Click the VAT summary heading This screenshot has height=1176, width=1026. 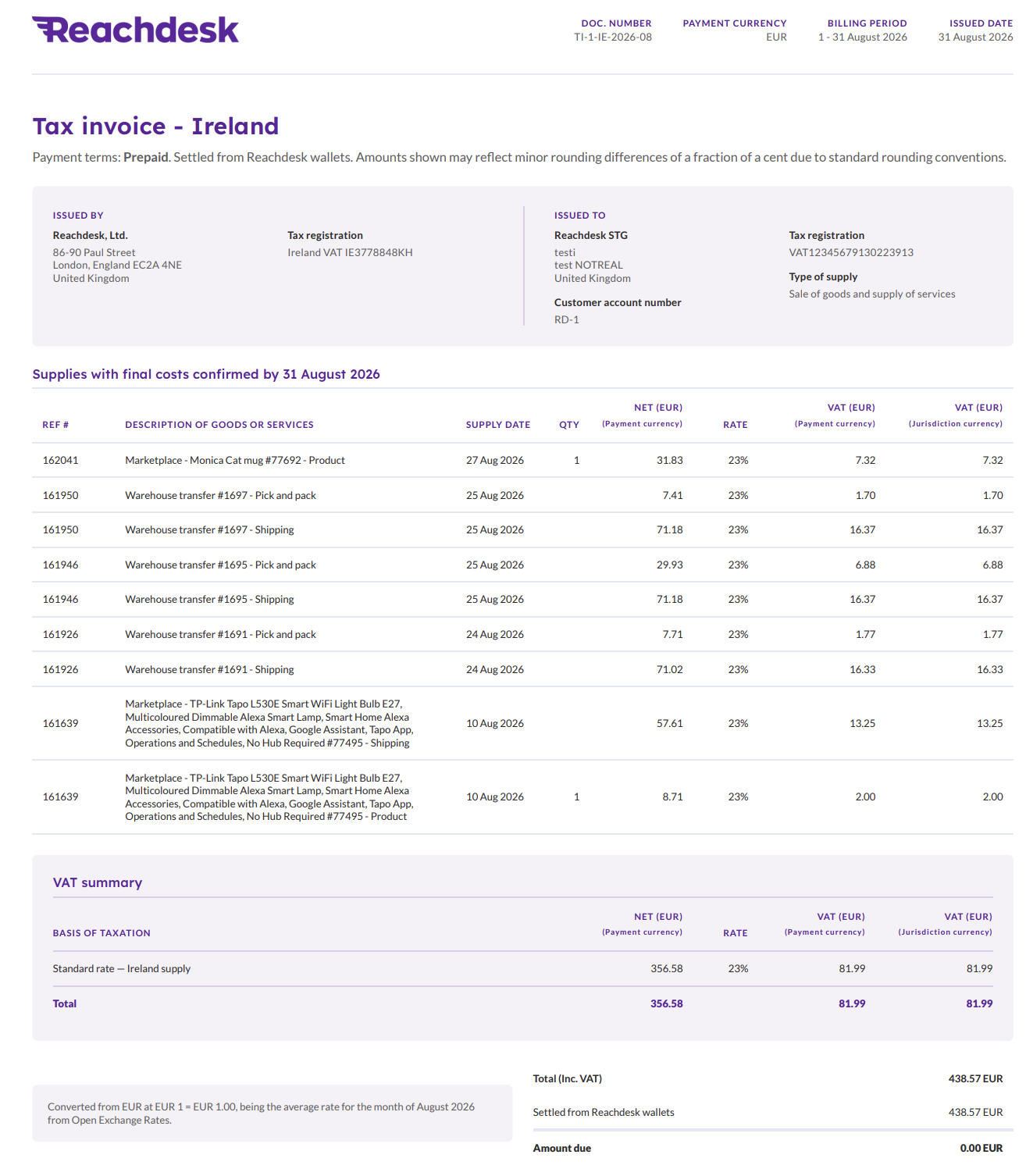(98, 882)
